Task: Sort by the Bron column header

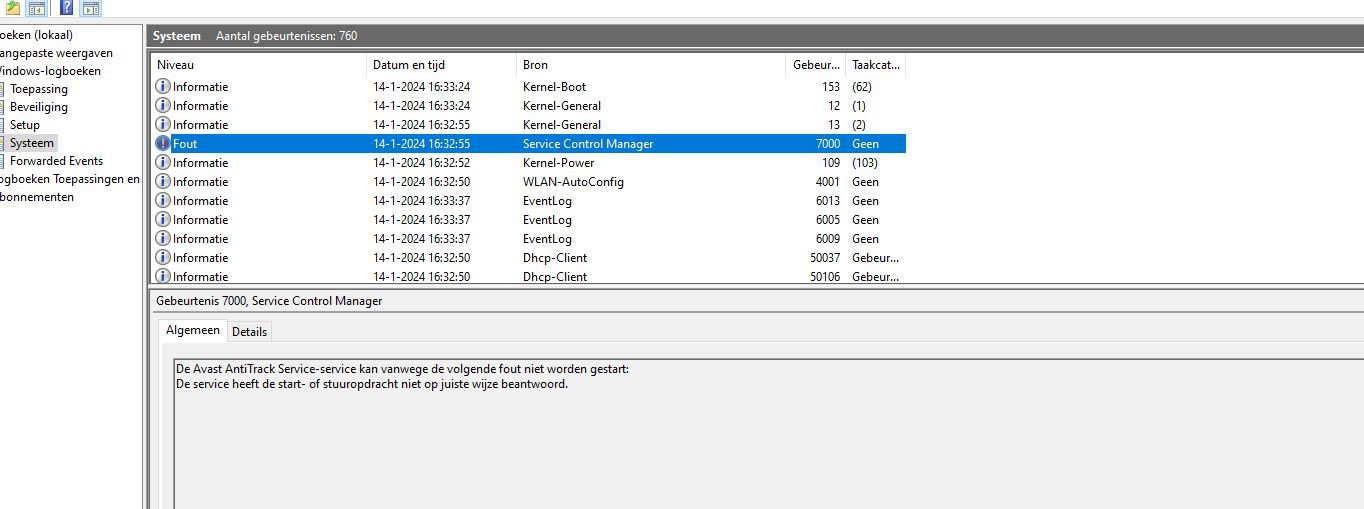Action: pyautogui.click(x=651, y=65)
